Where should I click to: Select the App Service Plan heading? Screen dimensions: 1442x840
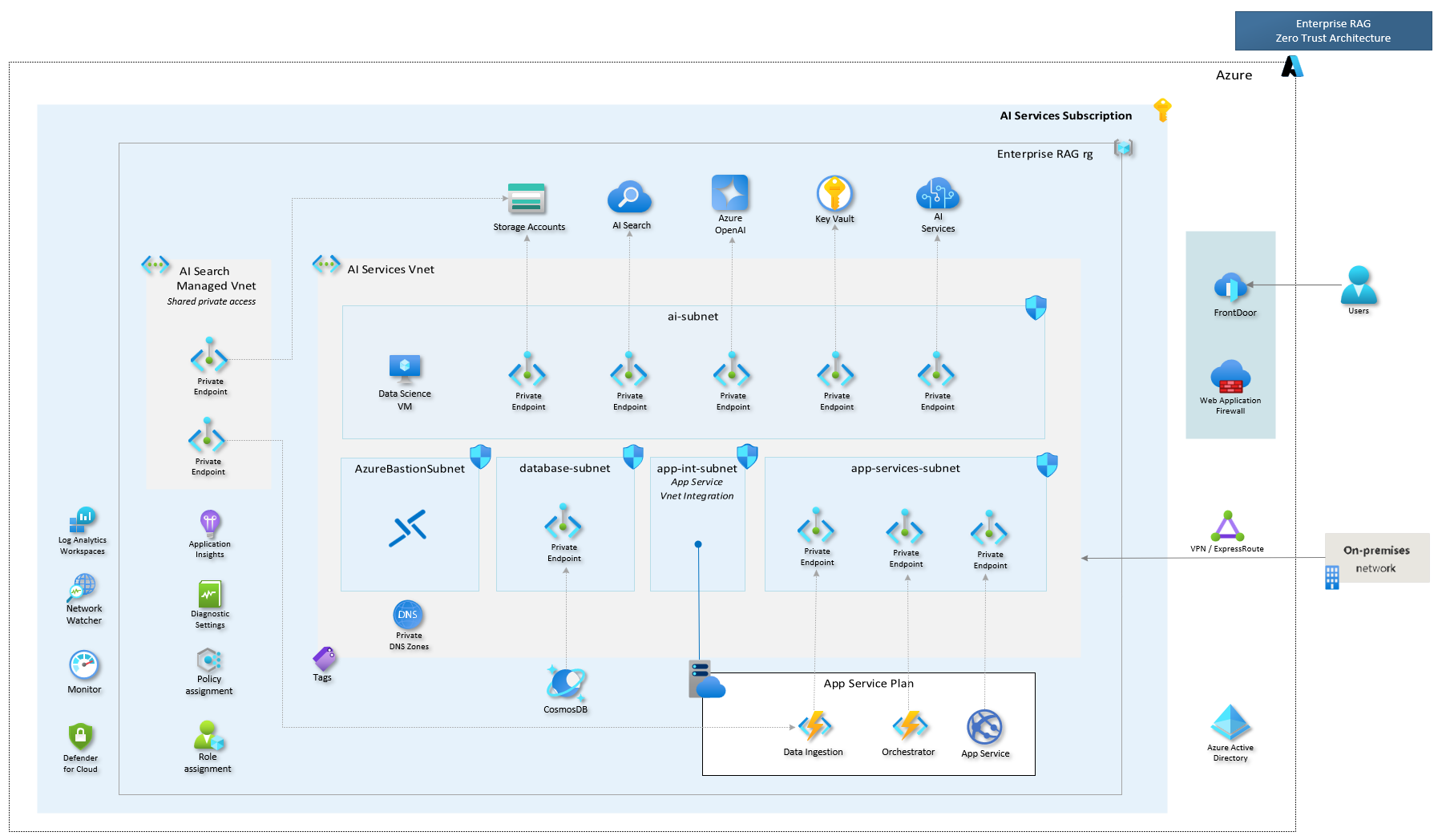click(868, 684)
